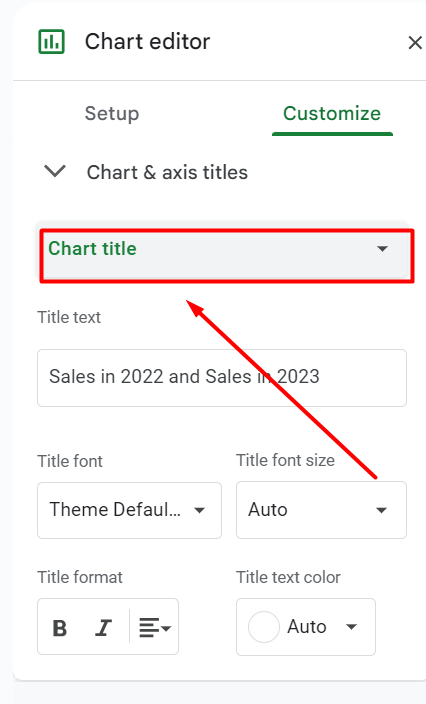Switch to the Setup tab
Screen dimensions: 426x704
tap(112, 113)
